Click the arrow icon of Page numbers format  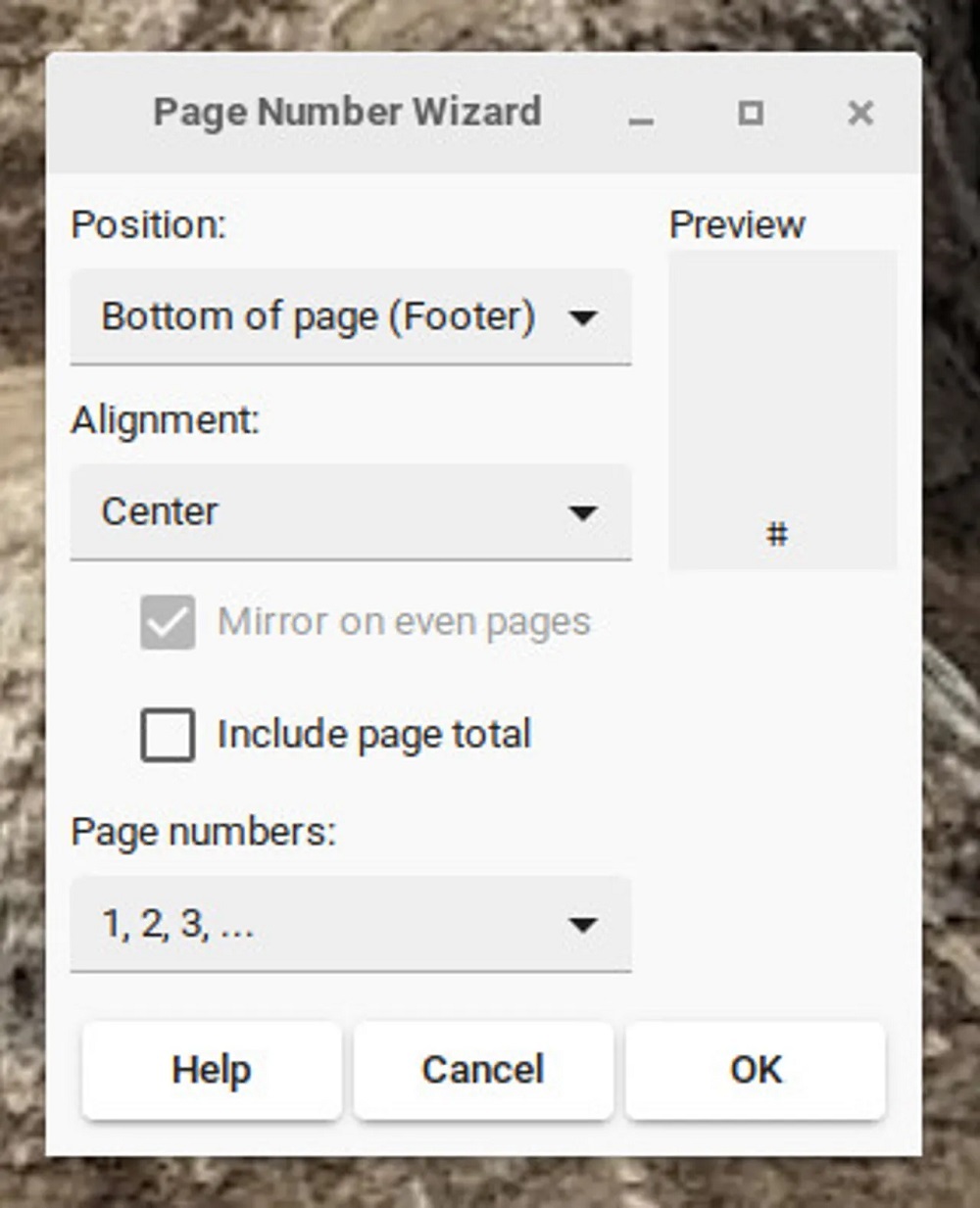(583, 924)
